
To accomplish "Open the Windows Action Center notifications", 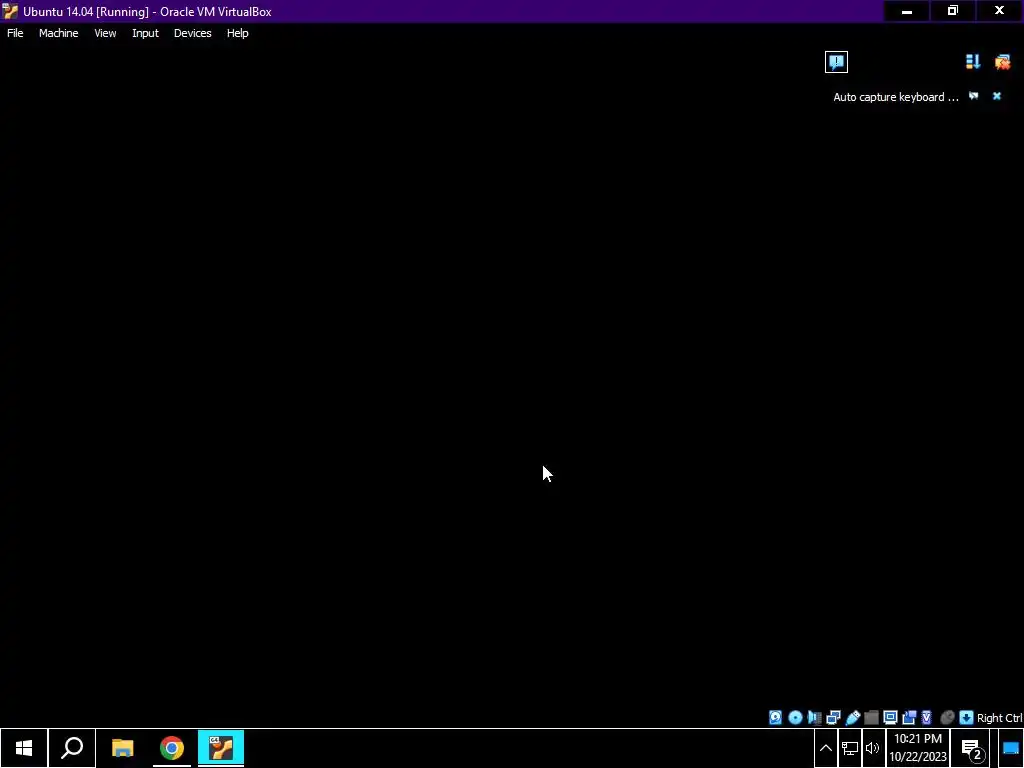I will [x=972, y=749].
